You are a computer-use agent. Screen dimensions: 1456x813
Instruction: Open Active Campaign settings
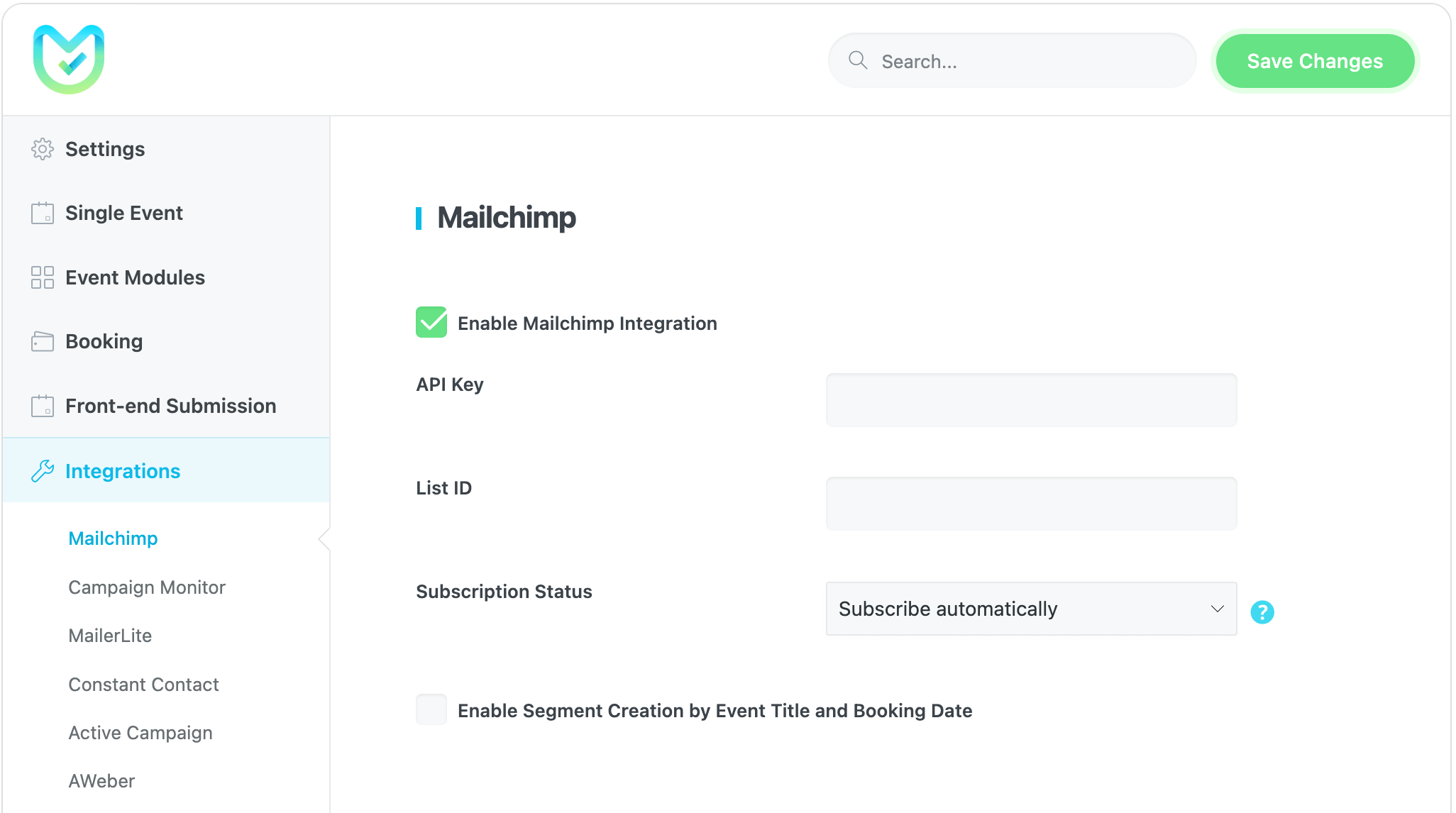pos(140,733)
